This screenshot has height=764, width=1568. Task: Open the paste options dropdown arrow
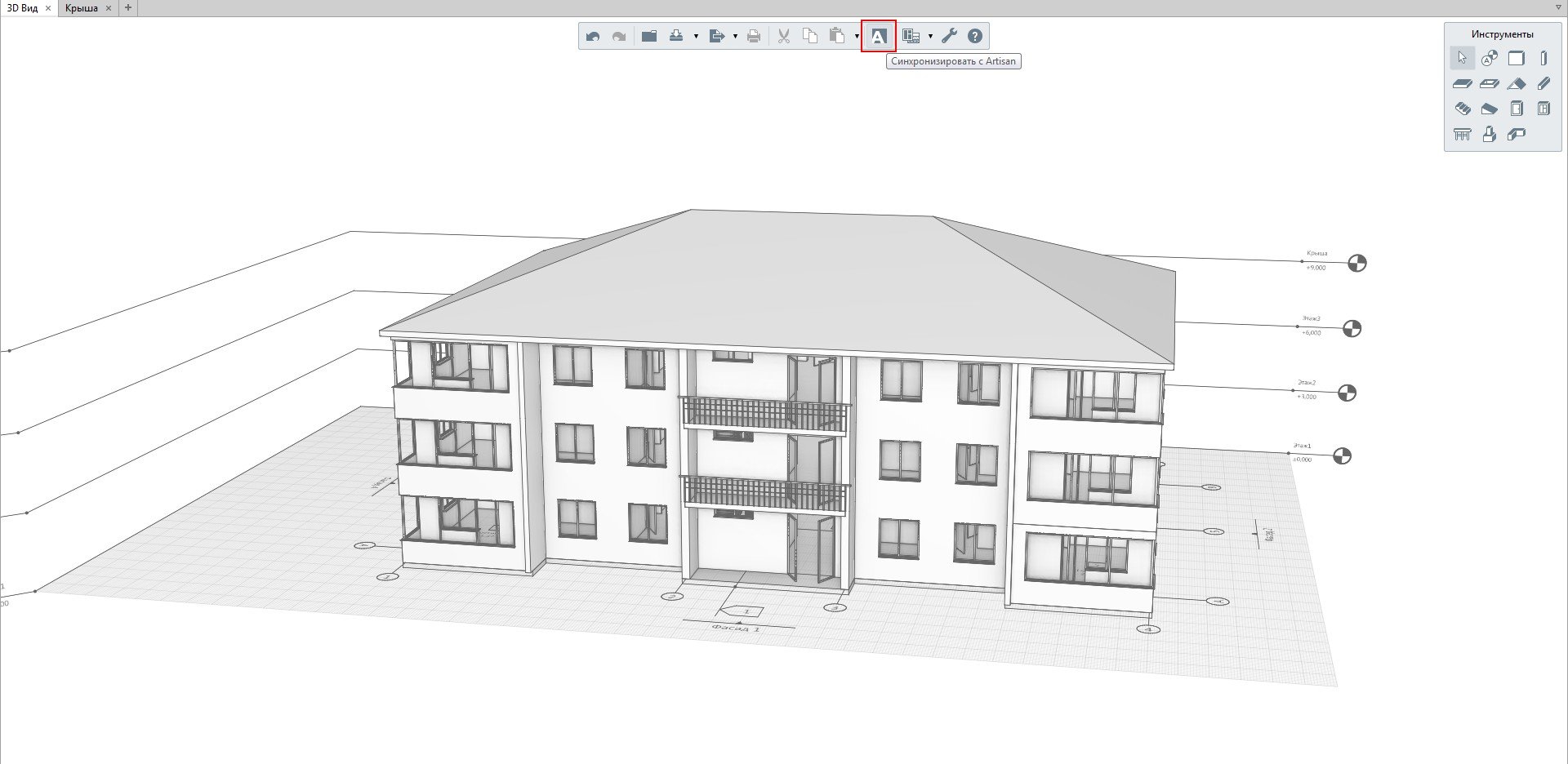pos(856,37)
